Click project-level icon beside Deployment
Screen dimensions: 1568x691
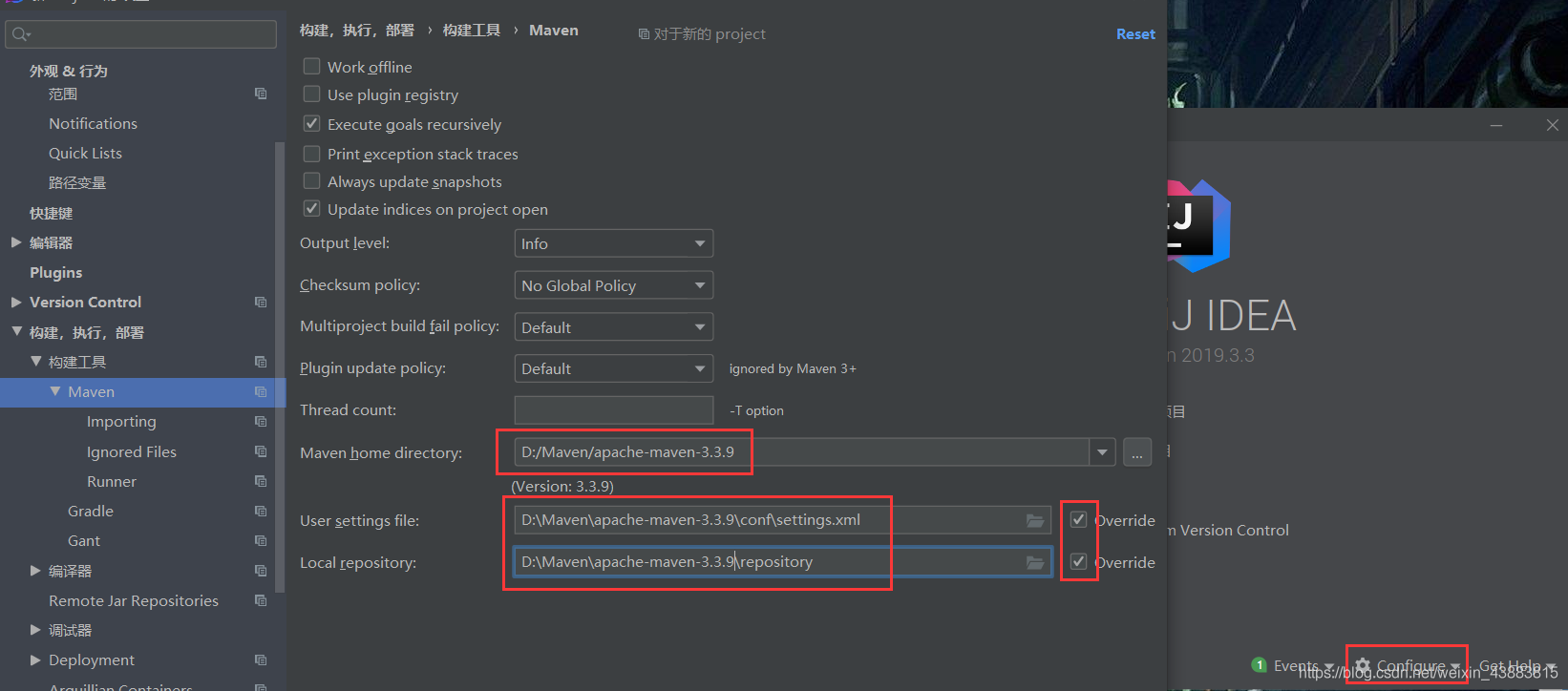coord(261,660)
